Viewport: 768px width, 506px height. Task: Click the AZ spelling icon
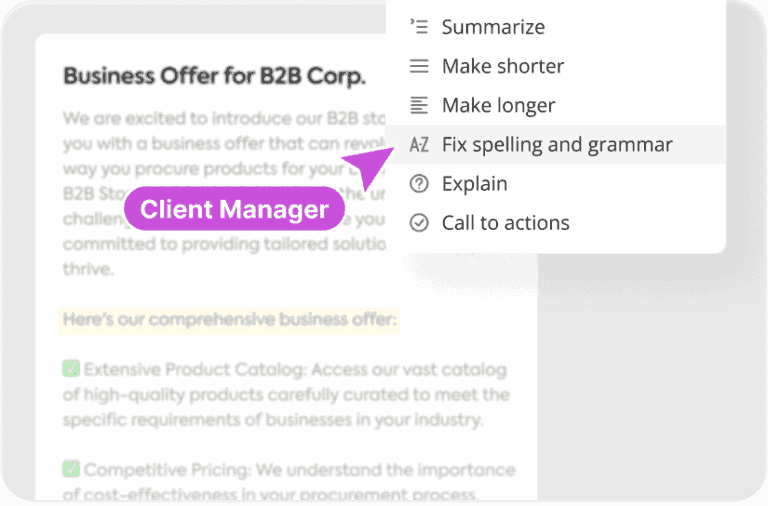point(419,145)
